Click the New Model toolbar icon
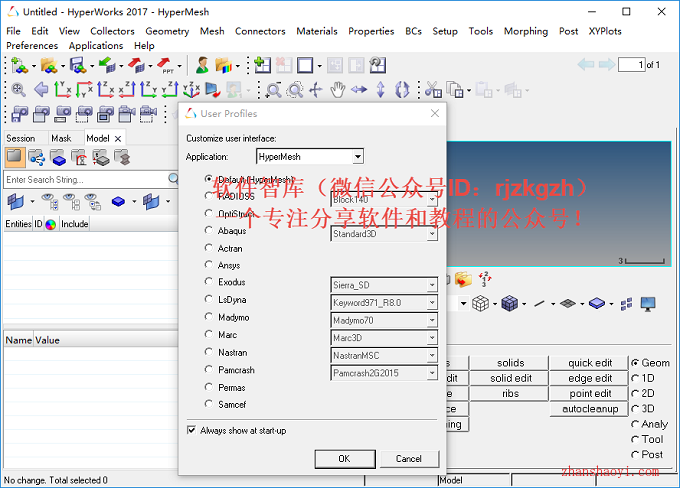Screen dimensions: 680x488 pyautogui.click(x=19, y=66)
